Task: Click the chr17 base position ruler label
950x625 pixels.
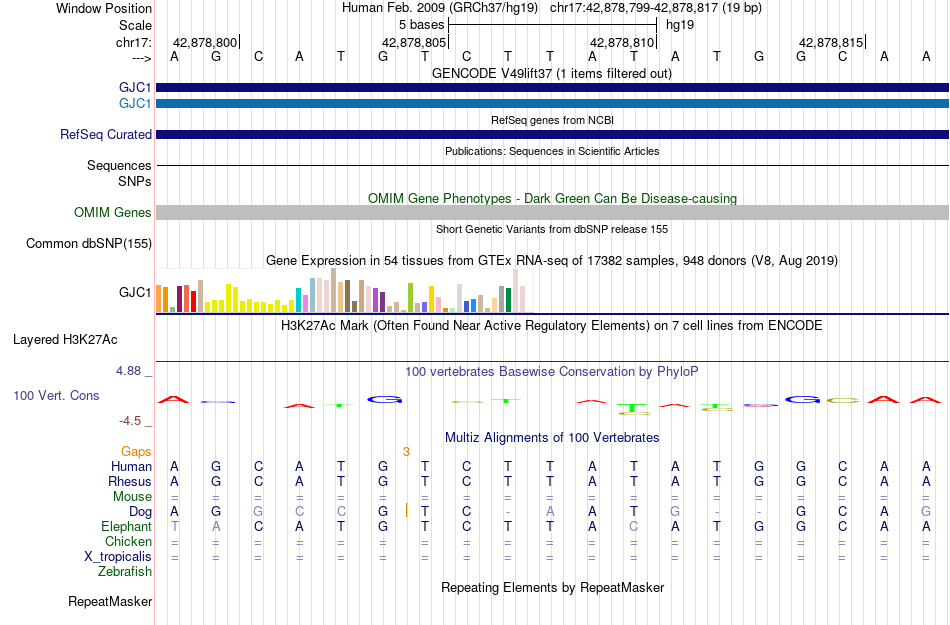Action: click(134, 42)
